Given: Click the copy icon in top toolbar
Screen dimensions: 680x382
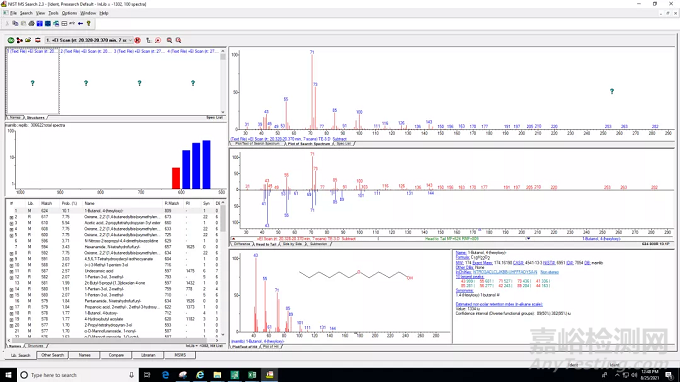Looking at the screenshot, I should pos(15,23).
